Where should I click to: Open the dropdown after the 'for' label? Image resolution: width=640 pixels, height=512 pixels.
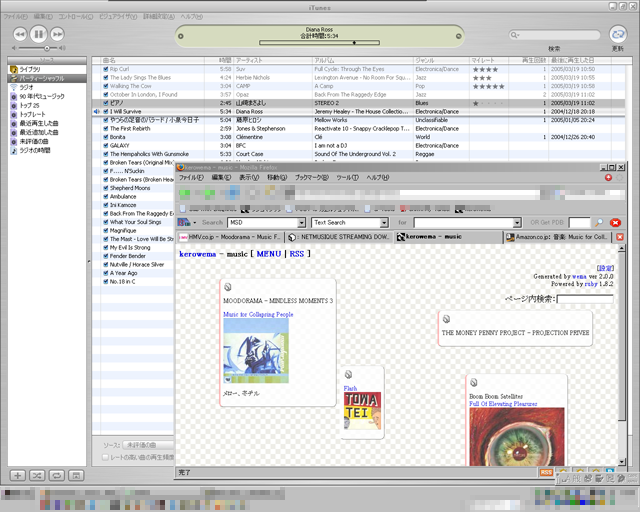517,223
